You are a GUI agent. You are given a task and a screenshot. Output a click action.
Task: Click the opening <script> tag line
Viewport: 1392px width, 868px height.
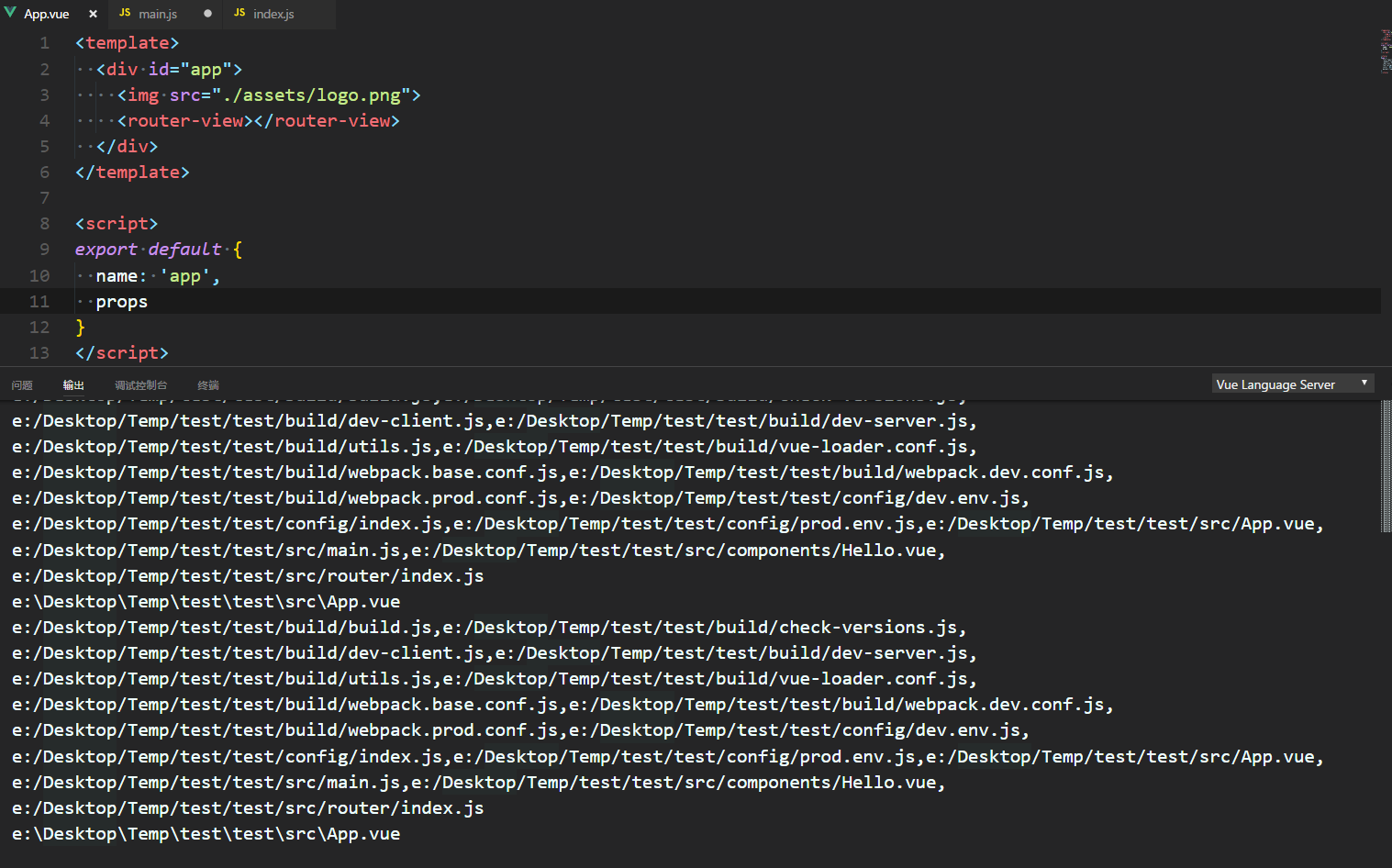click(117, 223)
